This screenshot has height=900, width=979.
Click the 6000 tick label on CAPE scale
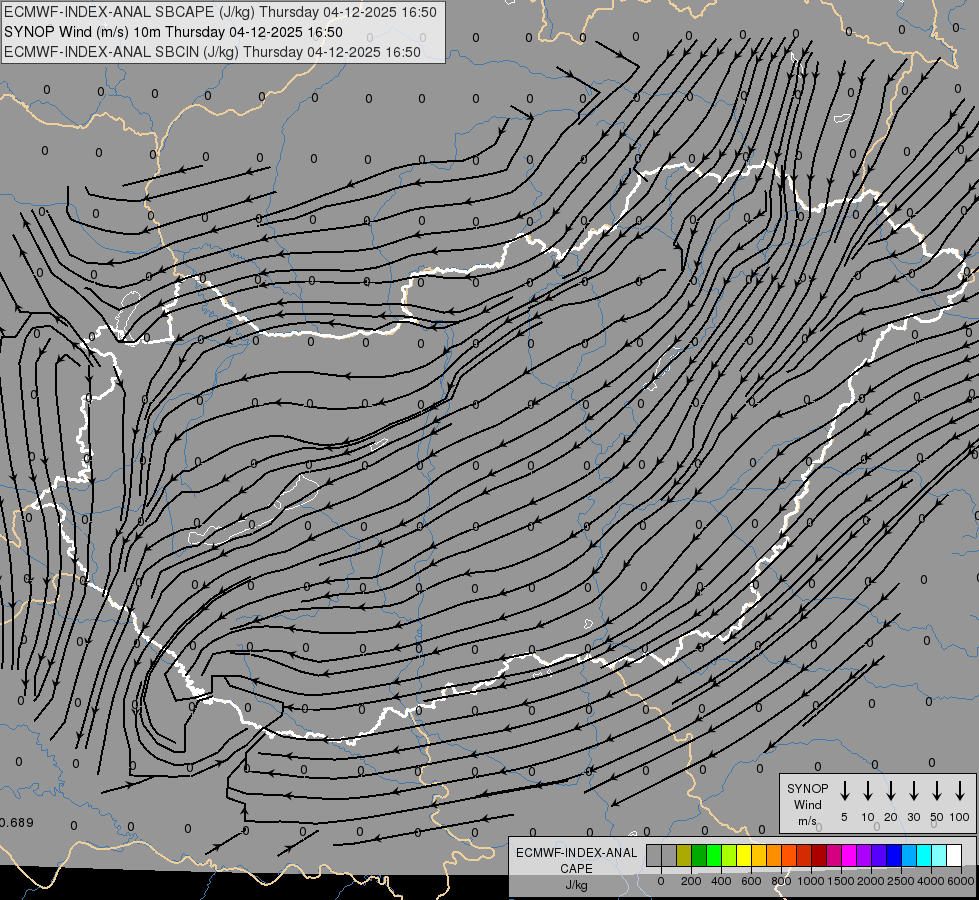961,881
